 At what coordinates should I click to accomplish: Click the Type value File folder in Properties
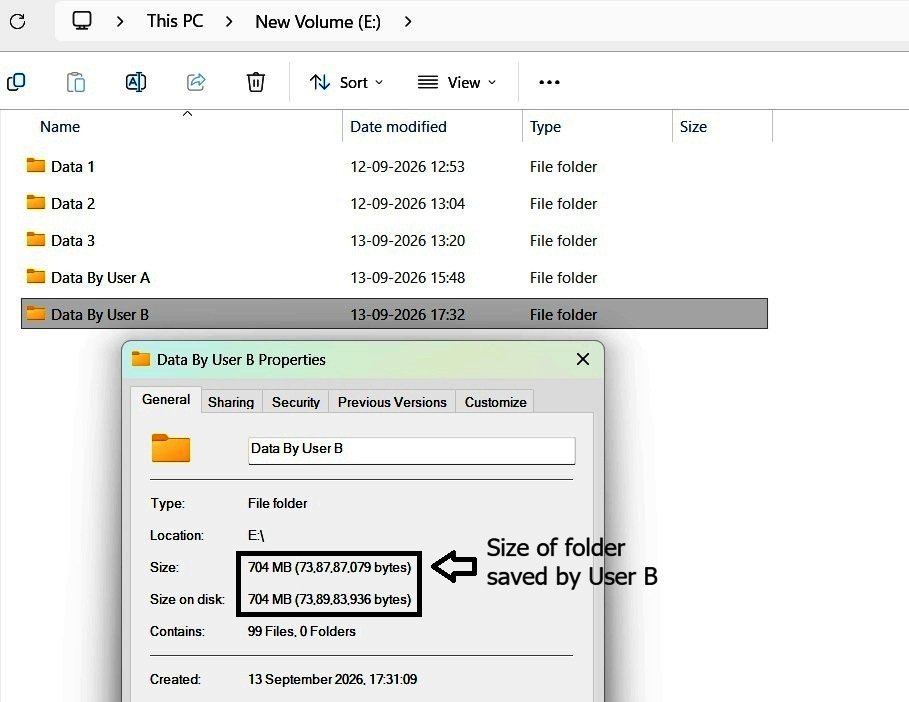(x=277, y=503)
